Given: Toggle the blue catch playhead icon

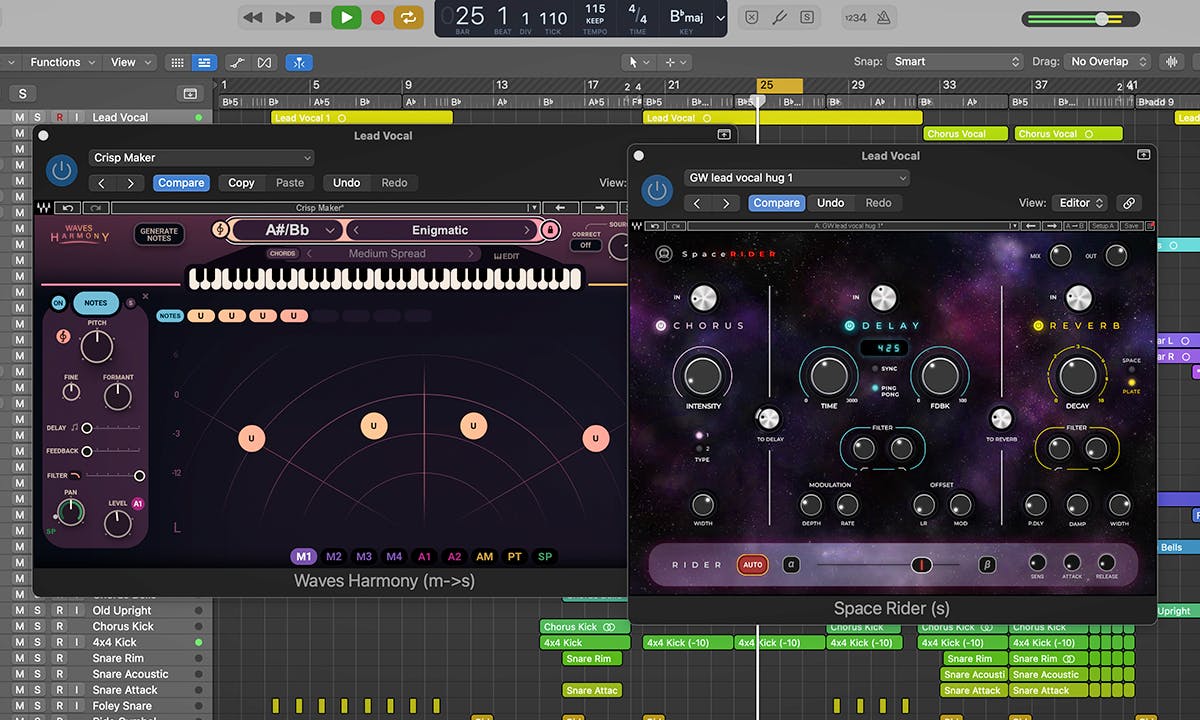Looking at the screenshot, I should (x=298, y=62).
